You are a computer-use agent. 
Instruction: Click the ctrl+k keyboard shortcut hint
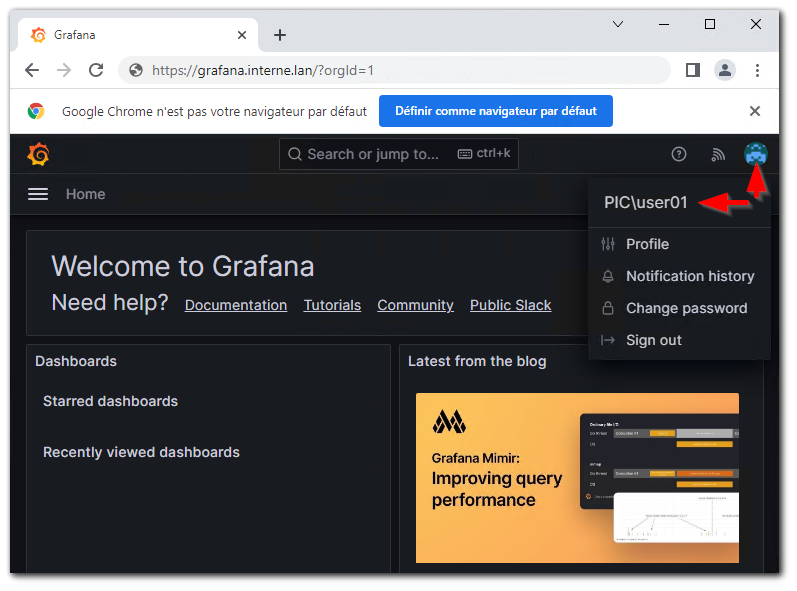tap(484, 153)
